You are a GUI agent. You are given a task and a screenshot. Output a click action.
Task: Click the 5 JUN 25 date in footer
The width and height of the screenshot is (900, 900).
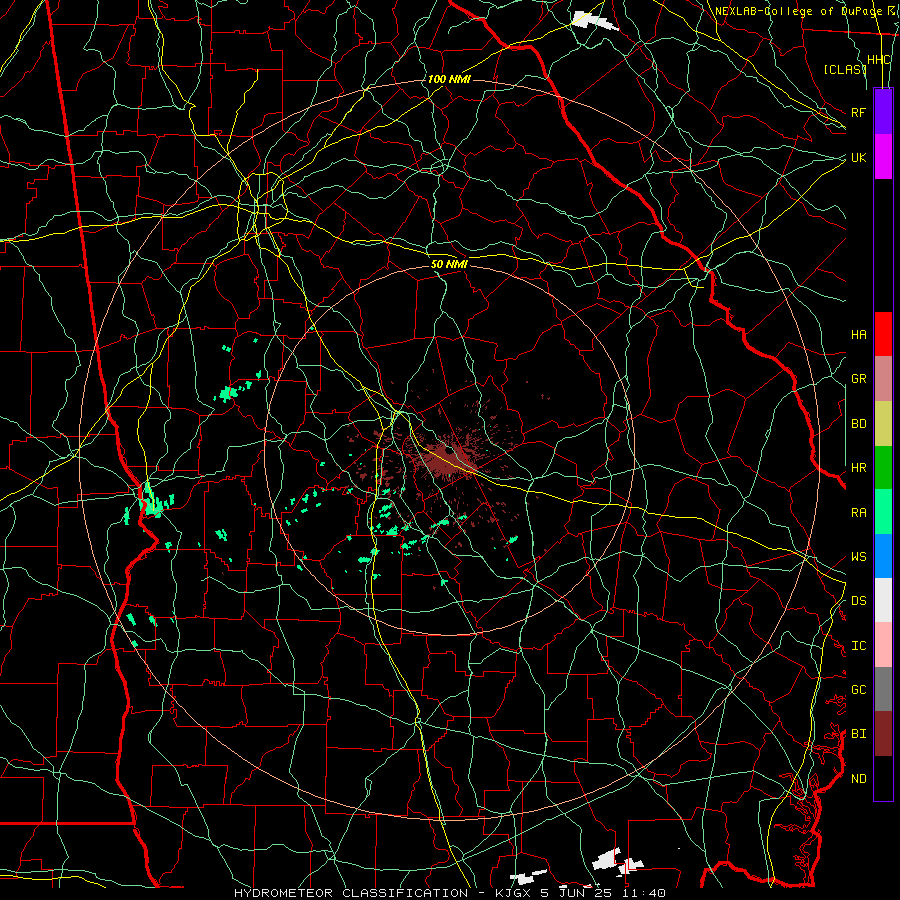pos(576,893)
